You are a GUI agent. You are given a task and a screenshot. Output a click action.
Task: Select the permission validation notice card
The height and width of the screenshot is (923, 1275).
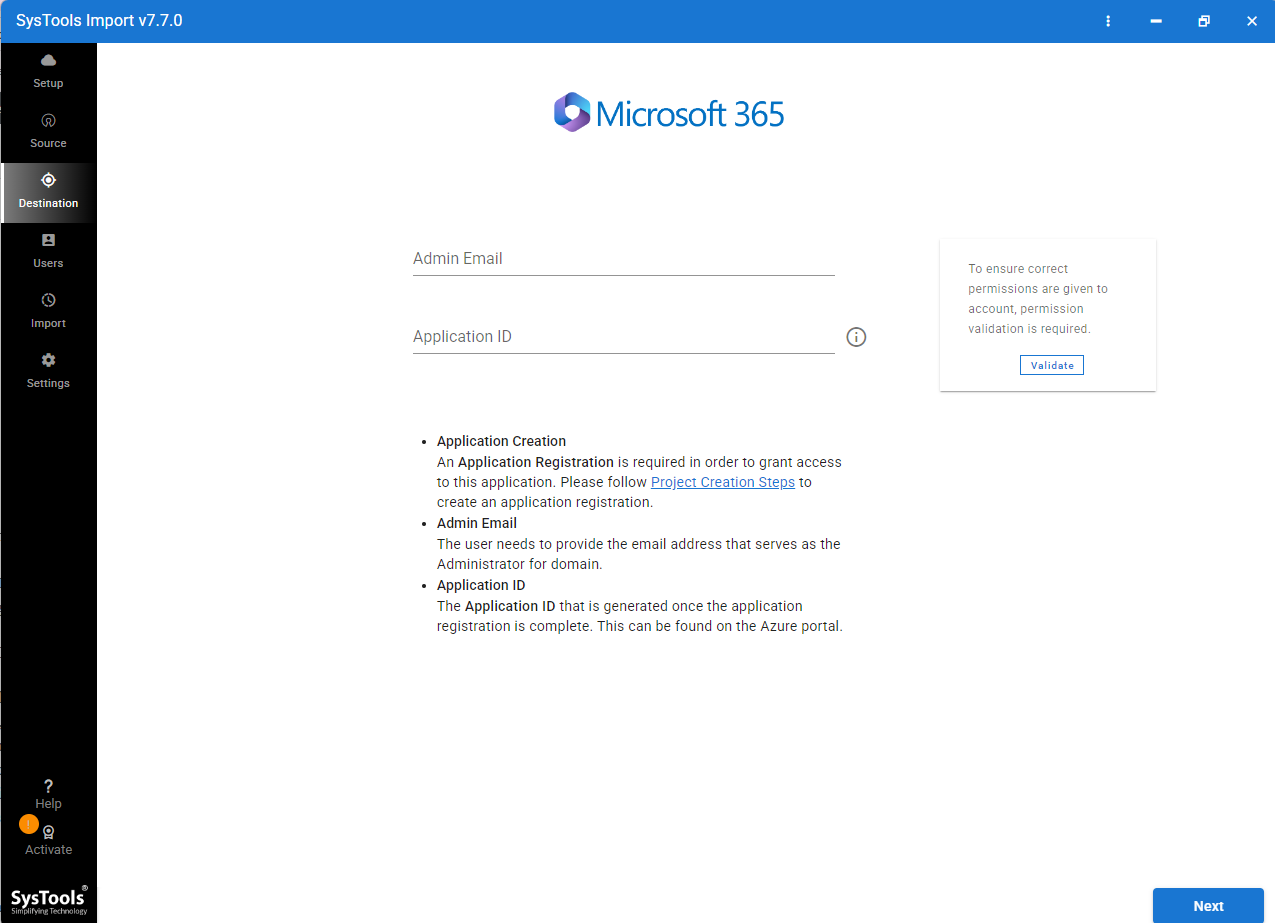[x=1047, y=314]
